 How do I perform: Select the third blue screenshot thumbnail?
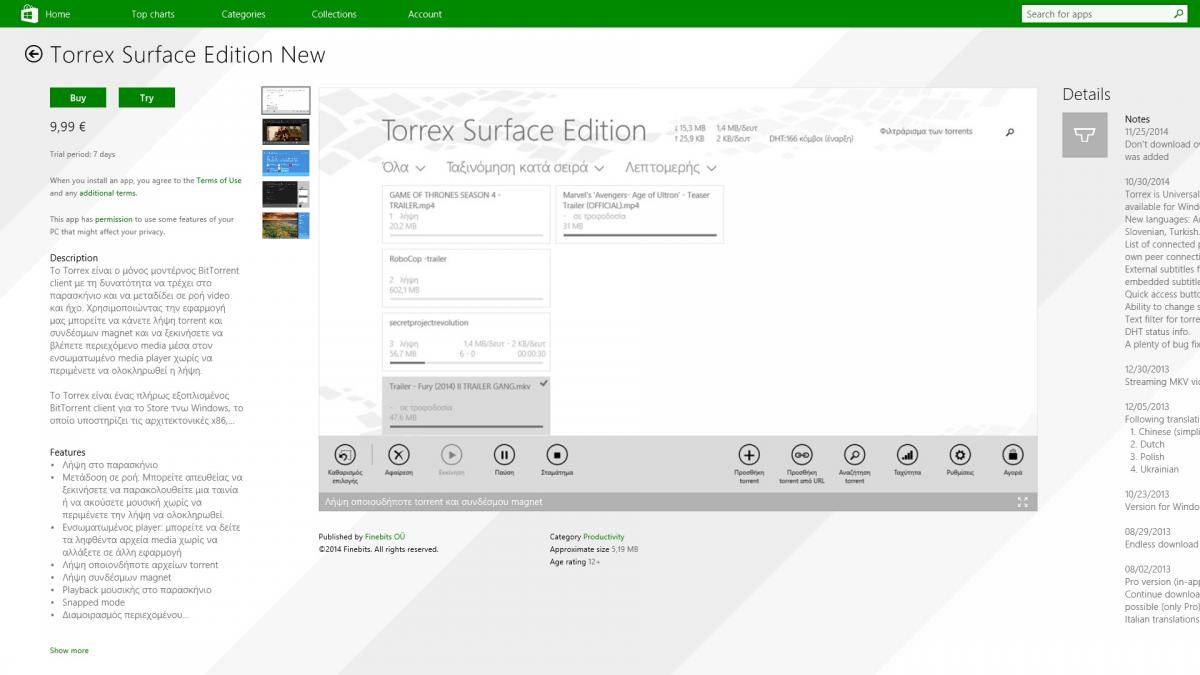(x=286, y=163)
